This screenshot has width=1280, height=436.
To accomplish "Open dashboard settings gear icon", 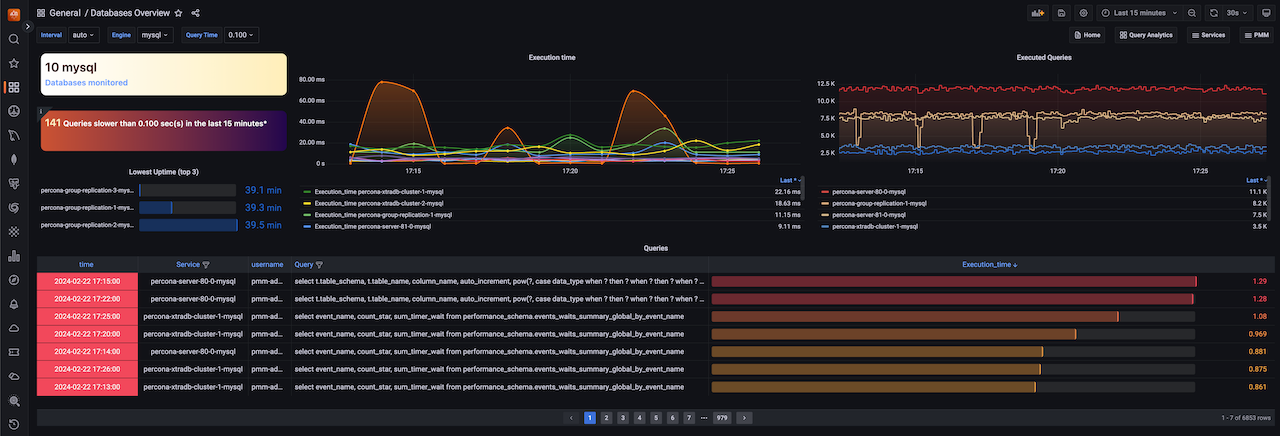I will tap(1083, 13).
